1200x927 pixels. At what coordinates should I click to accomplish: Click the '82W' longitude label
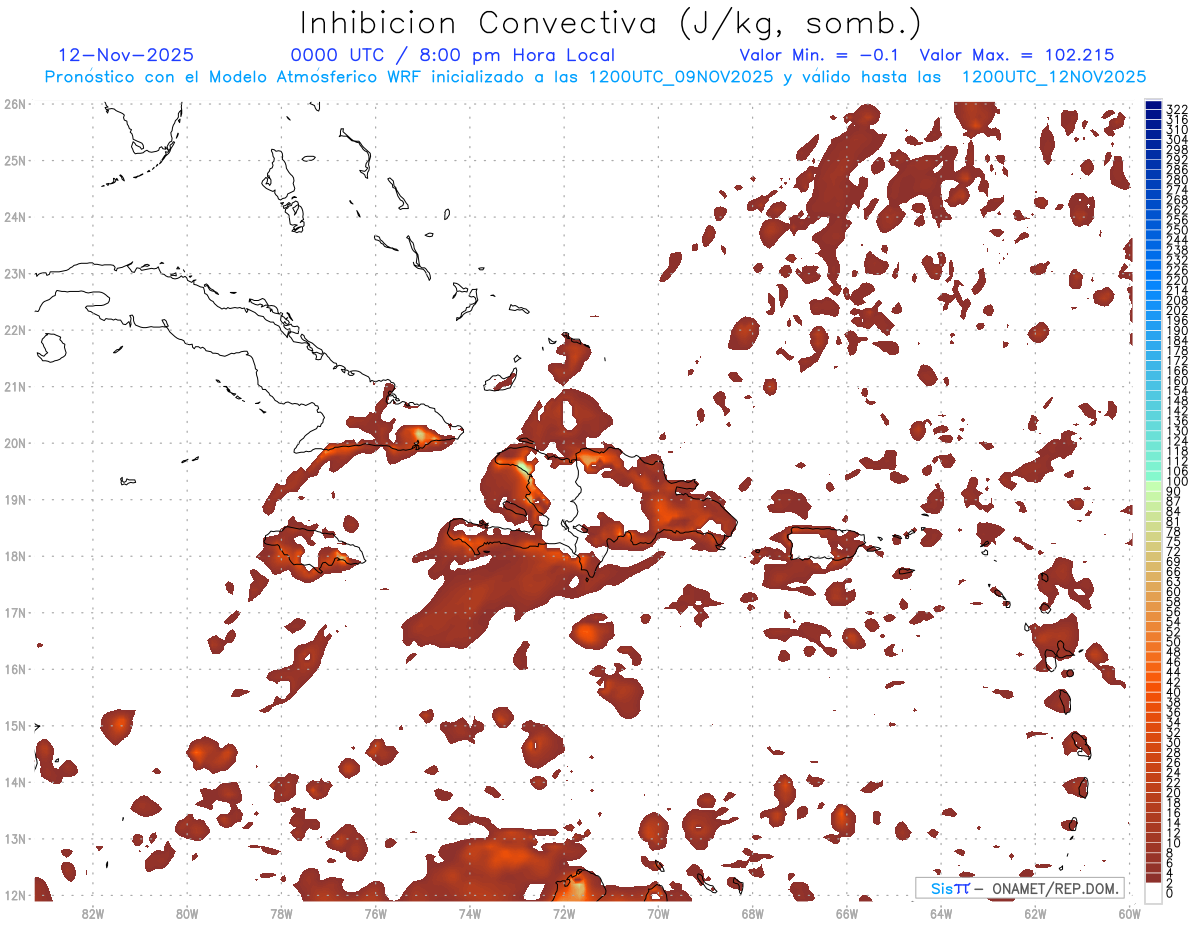click(x=93, y=913)
